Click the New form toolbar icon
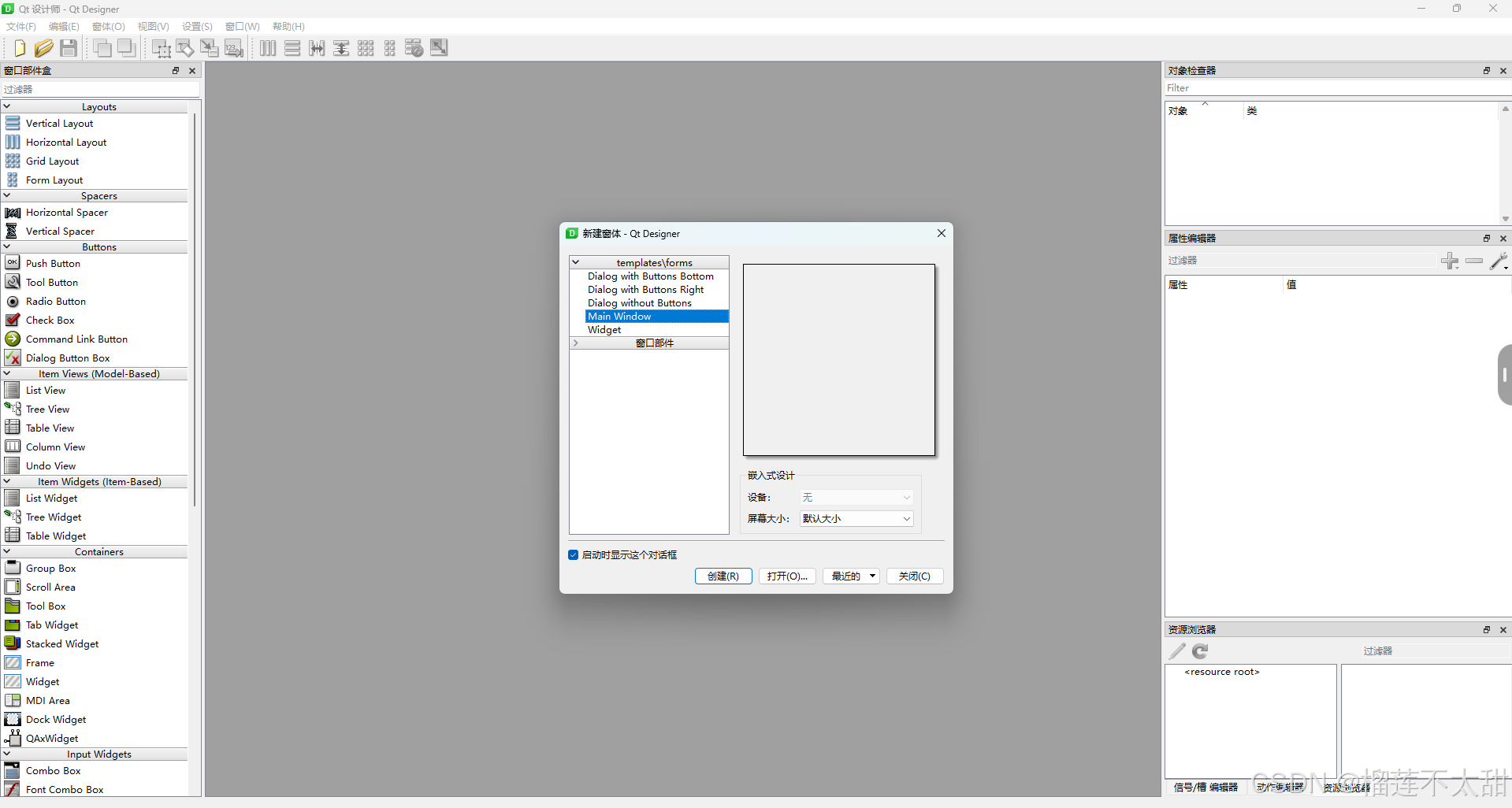 click(x=20, y=48)
